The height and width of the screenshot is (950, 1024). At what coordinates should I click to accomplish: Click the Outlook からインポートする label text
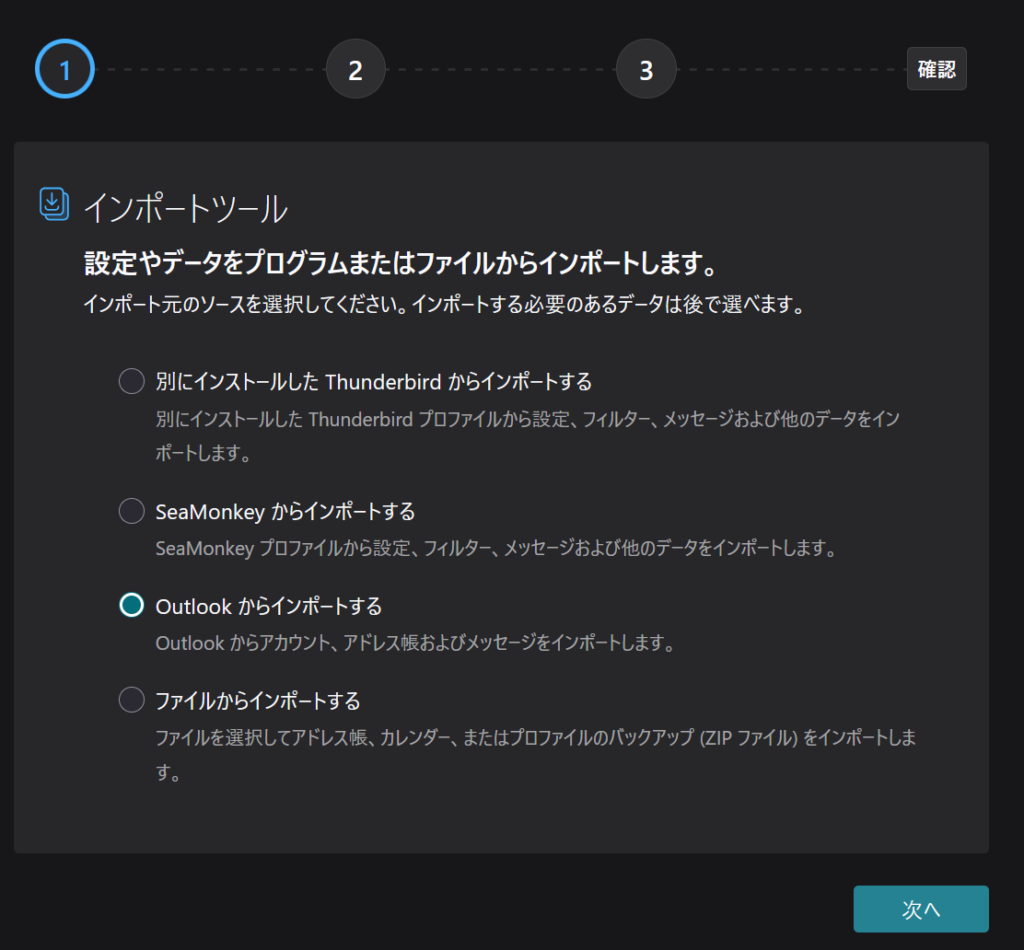pos(269,606)
